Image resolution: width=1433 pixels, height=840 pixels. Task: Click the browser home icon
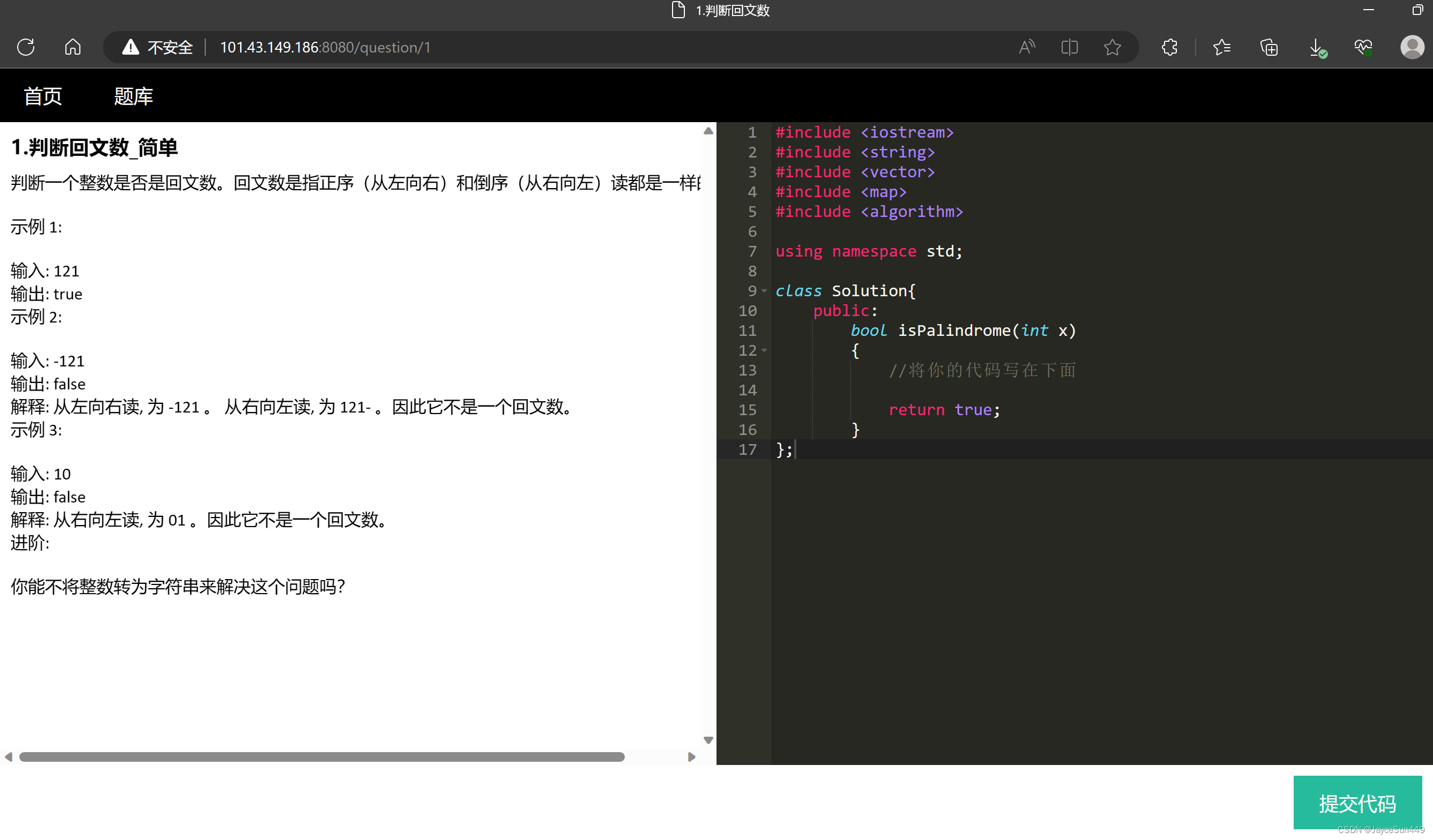73,47
